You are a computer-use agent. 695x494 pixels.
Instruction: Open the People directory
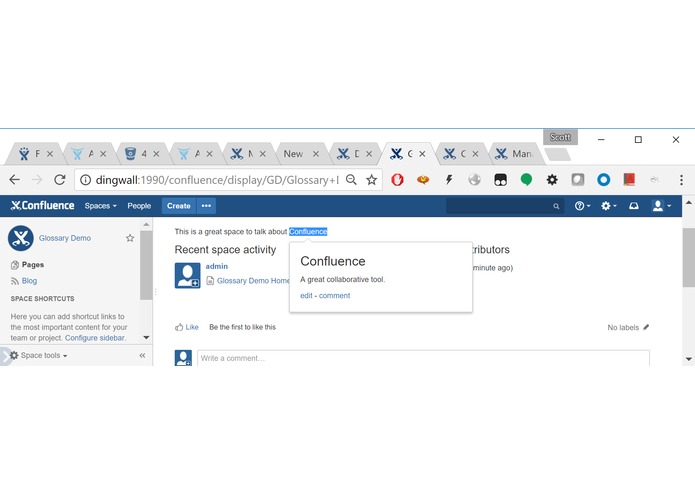(x=139, y=206)
